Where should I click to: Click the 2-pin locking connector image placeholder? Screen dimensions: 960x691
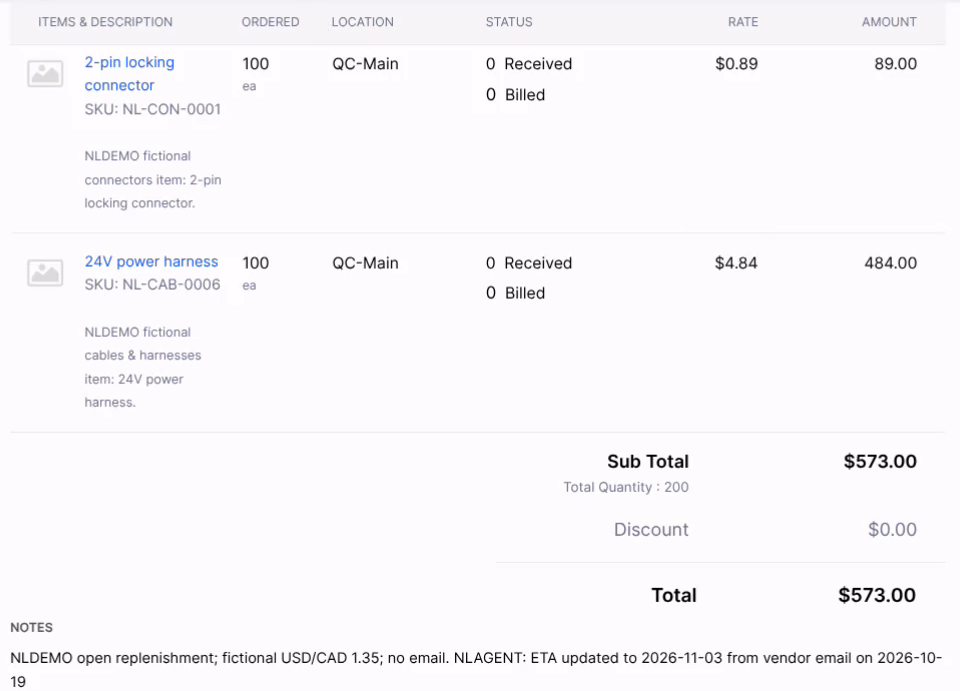(x=45, y=73)
